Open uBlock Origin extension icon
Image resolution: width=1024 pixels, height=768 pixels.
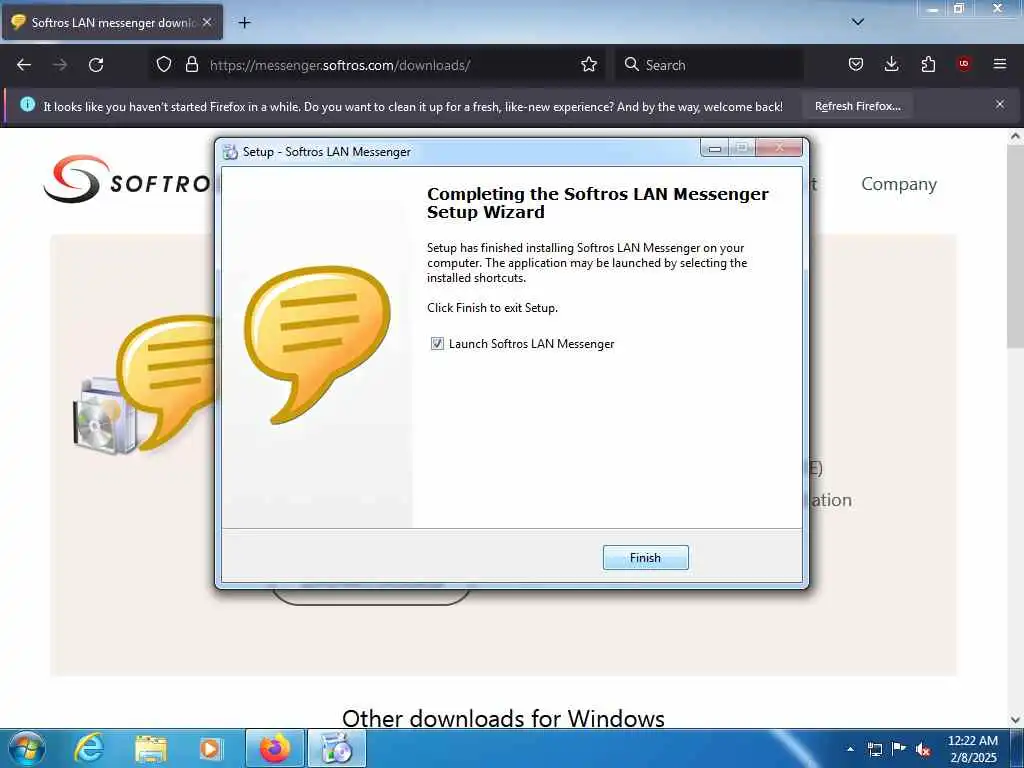pyautogui.click(x=963, y=64)
